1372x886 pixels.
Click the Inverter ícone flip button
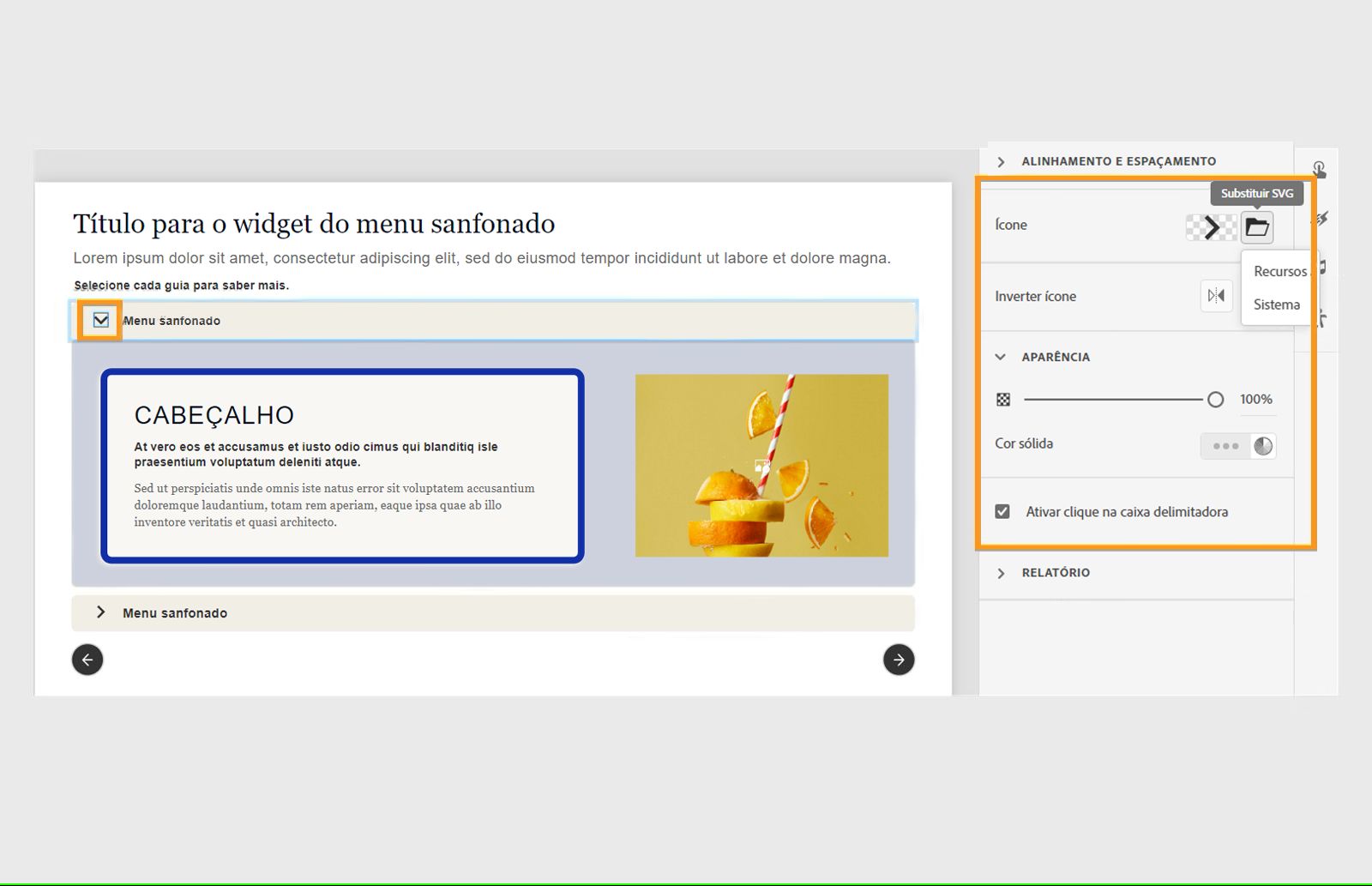click(x=1216, y=295)
